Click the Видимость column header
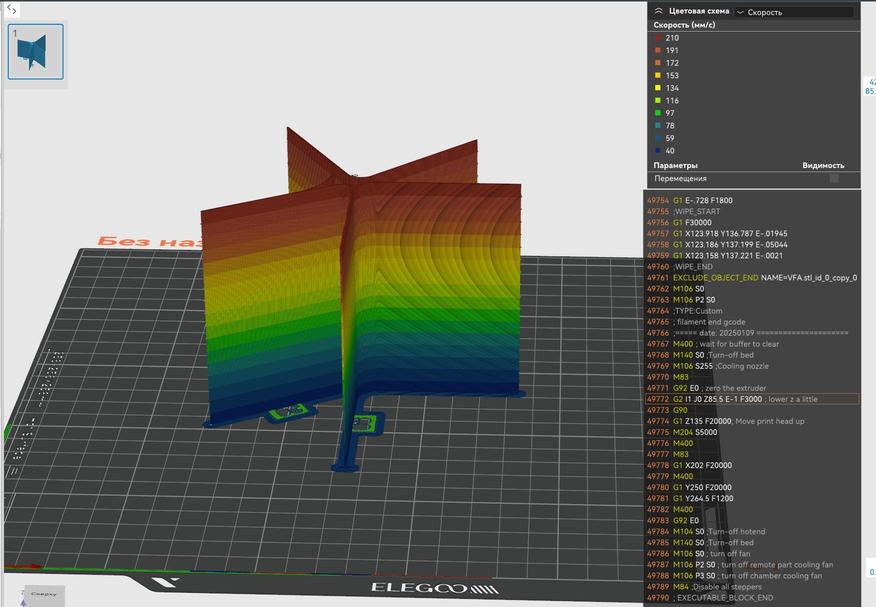The image size is (876, 607). 822,165
